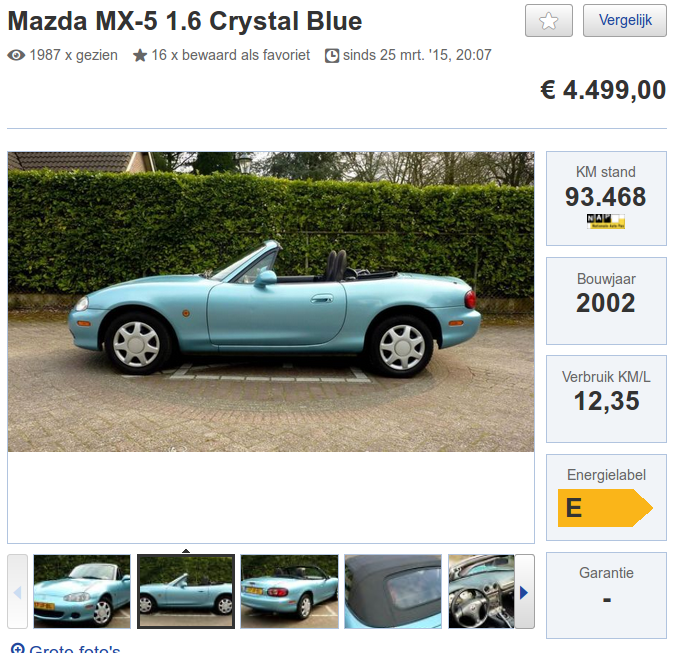Select the front view car thumbnail
The width and height of the screenshot is (676, 653).
82,591
